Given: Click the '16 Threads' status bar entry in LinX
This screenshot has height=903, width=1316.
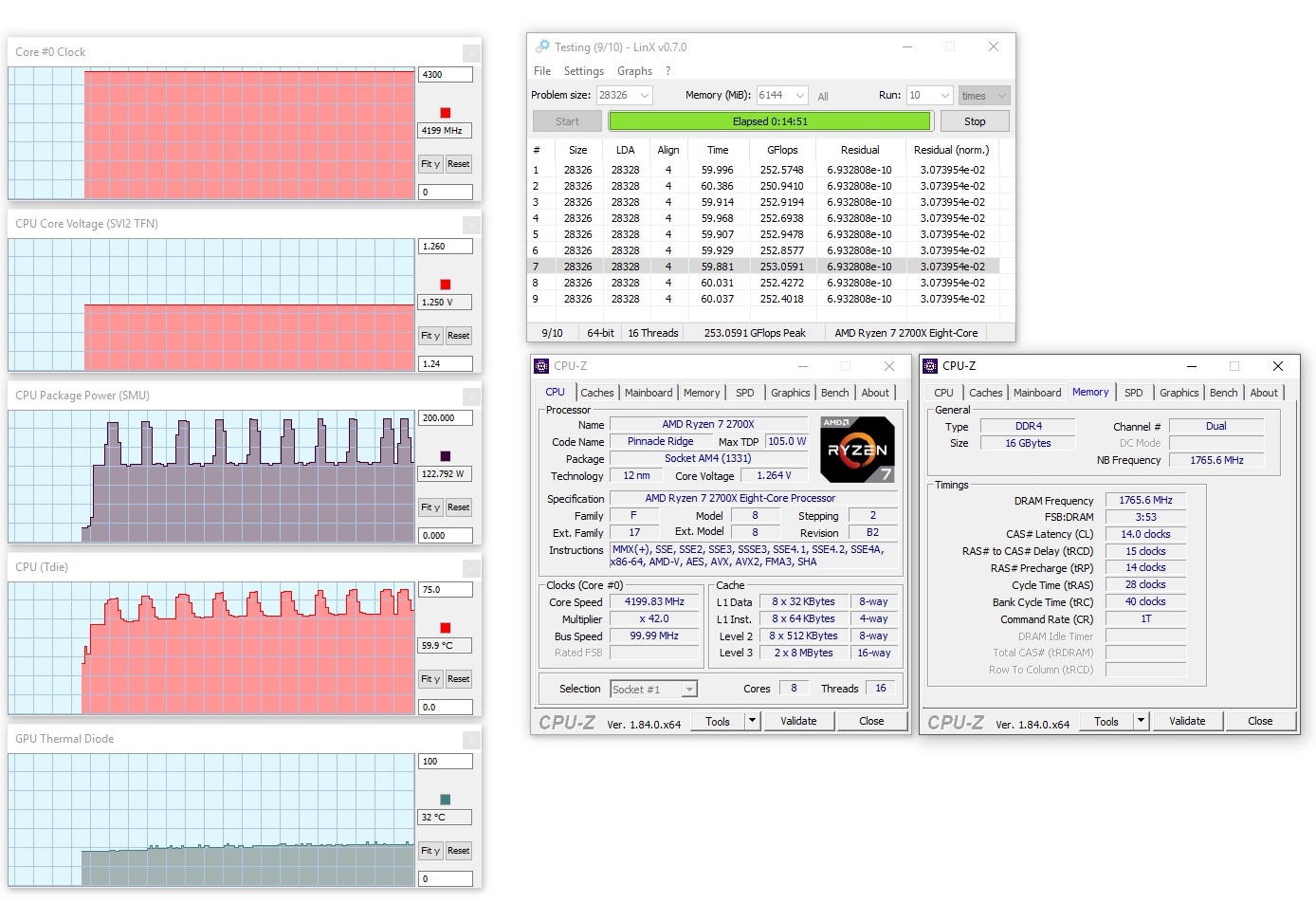Looking at the screenshot, I should [653, 333].
